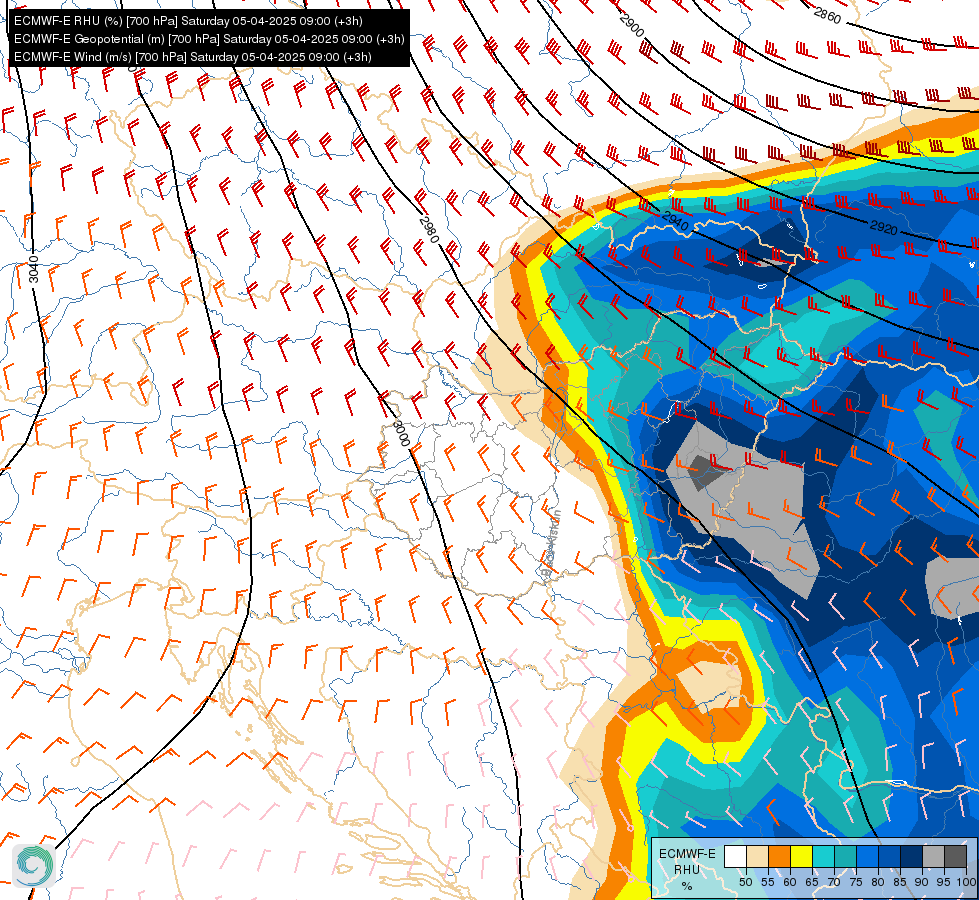Click the 55 legend tick label

[767, 882]
